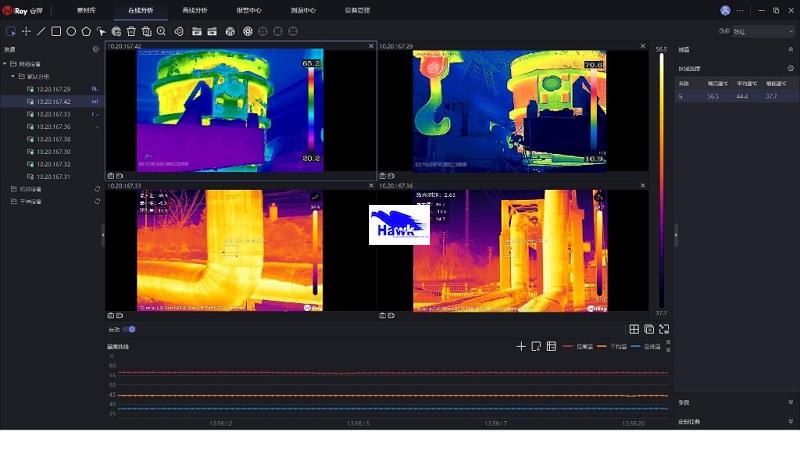The width and height of the screenshot is (800, 450).
Task: Click the trash delete icon in toolbar
Action: point(131,31)
